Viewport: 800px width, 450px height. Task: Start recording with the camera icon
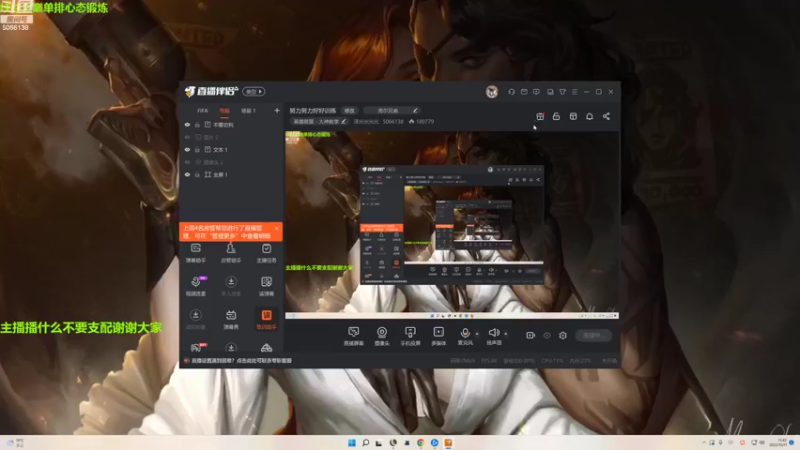pyautogui.click(x=531, y=335)
